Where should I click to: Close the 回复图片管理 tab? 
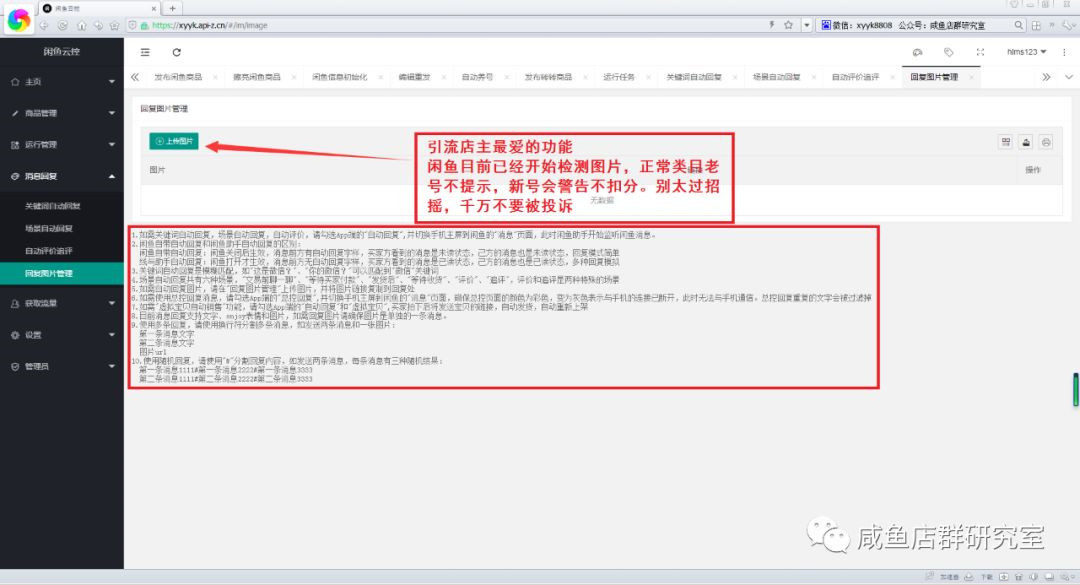pos(971,77)
